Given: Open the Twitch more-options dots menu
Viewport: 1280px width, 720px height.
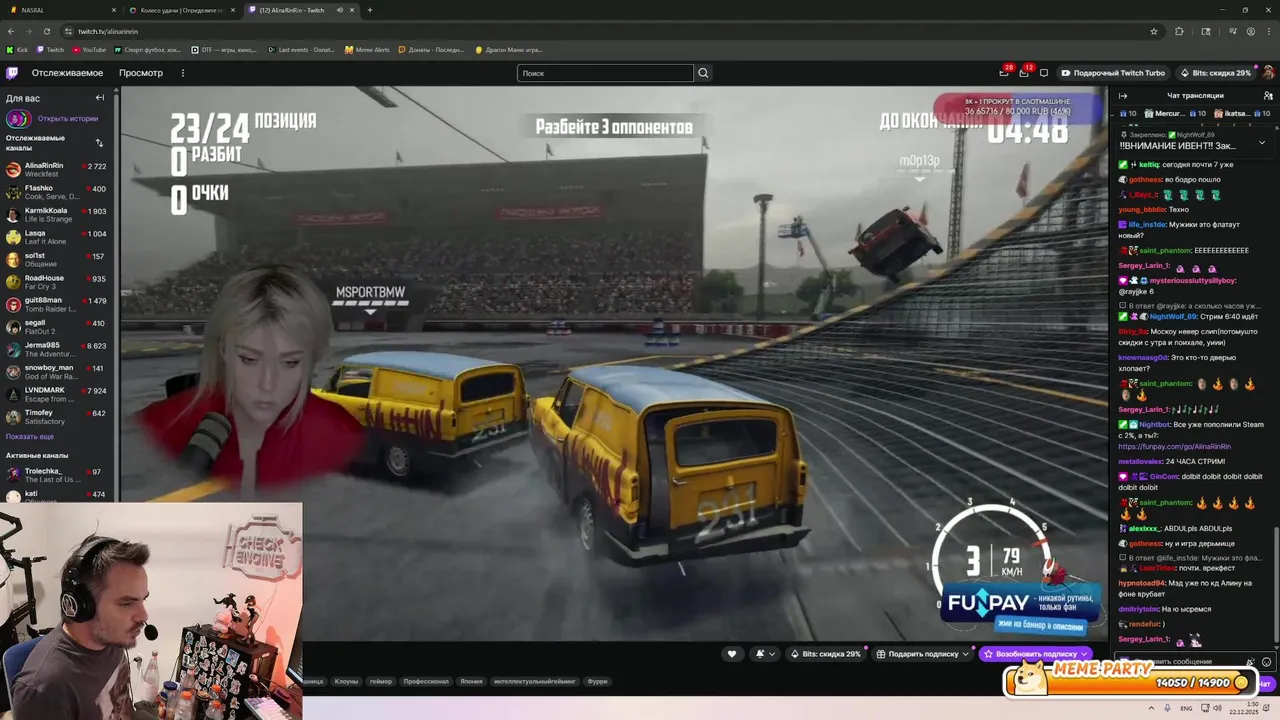Looking at the screenshot, I should pyautogui.click(x=183, y=73).
